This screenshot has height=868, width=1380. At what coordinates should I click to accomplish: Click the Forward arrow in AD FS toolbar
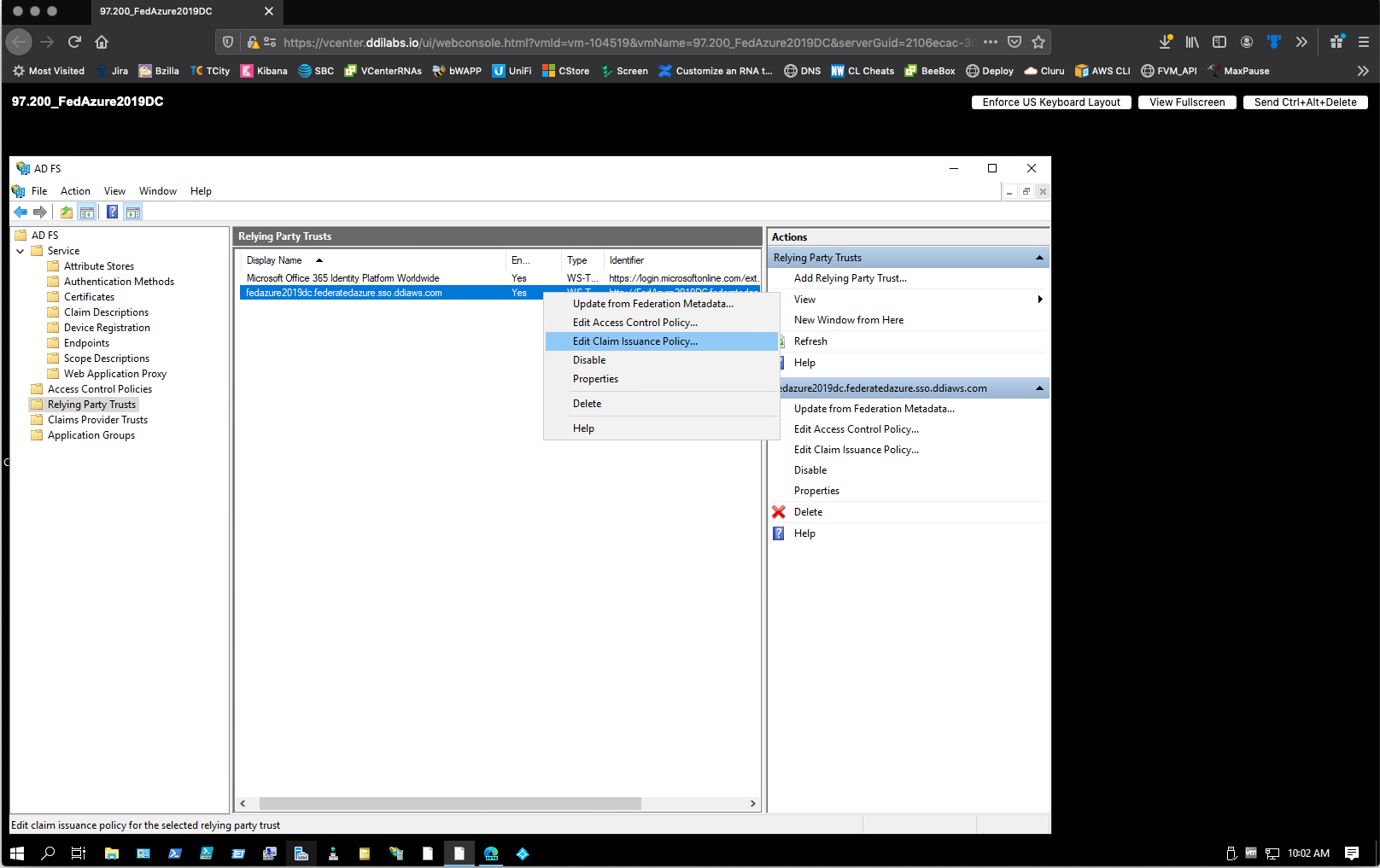coord(39,213)
